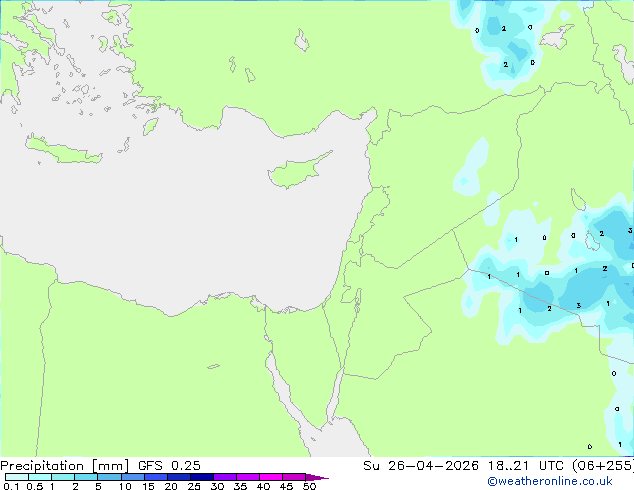Click the 40–45 mm magenta legend swatch

click(x=271, y=477)
